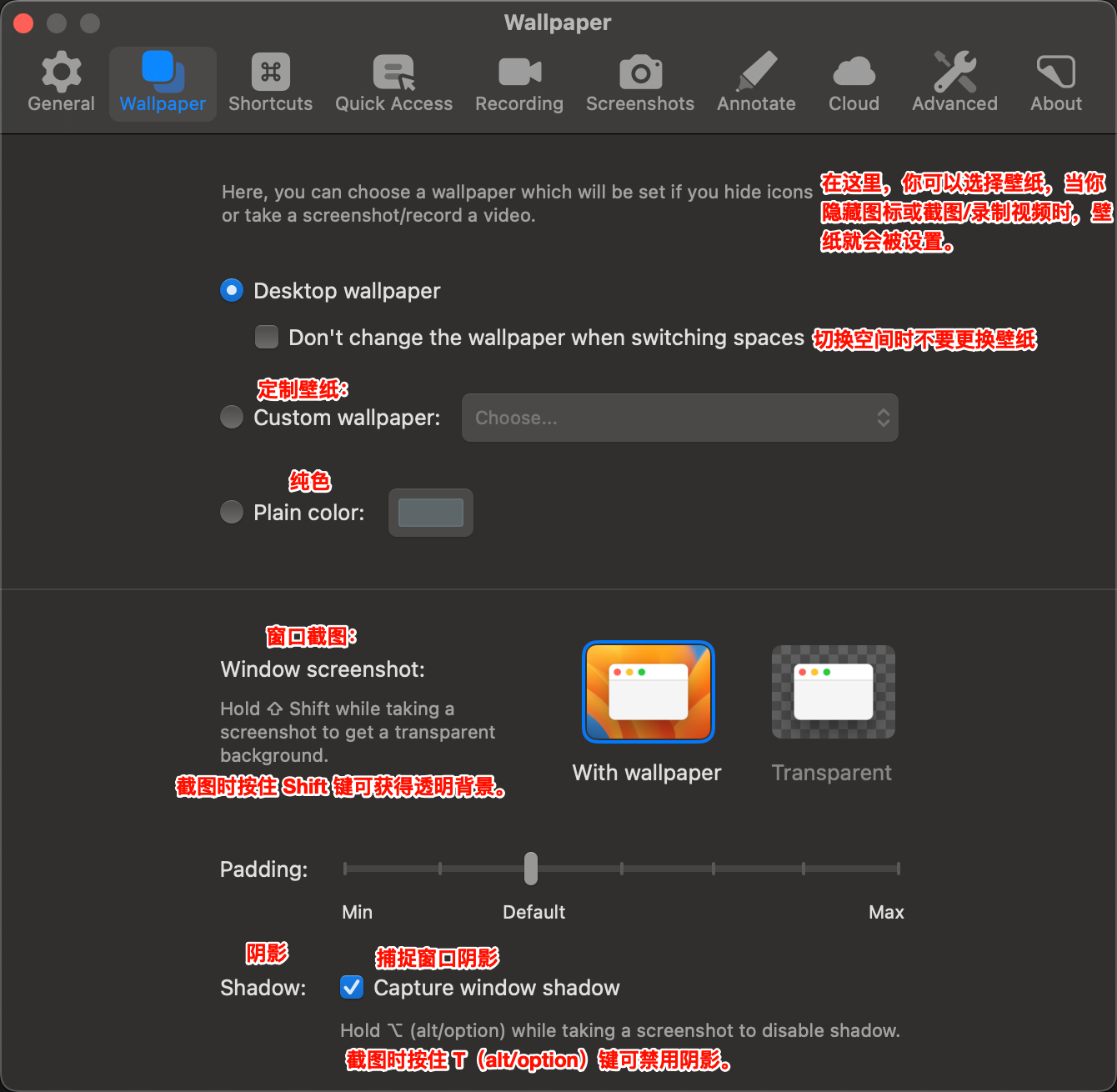Switch to the Wallpaper tab

163,79
